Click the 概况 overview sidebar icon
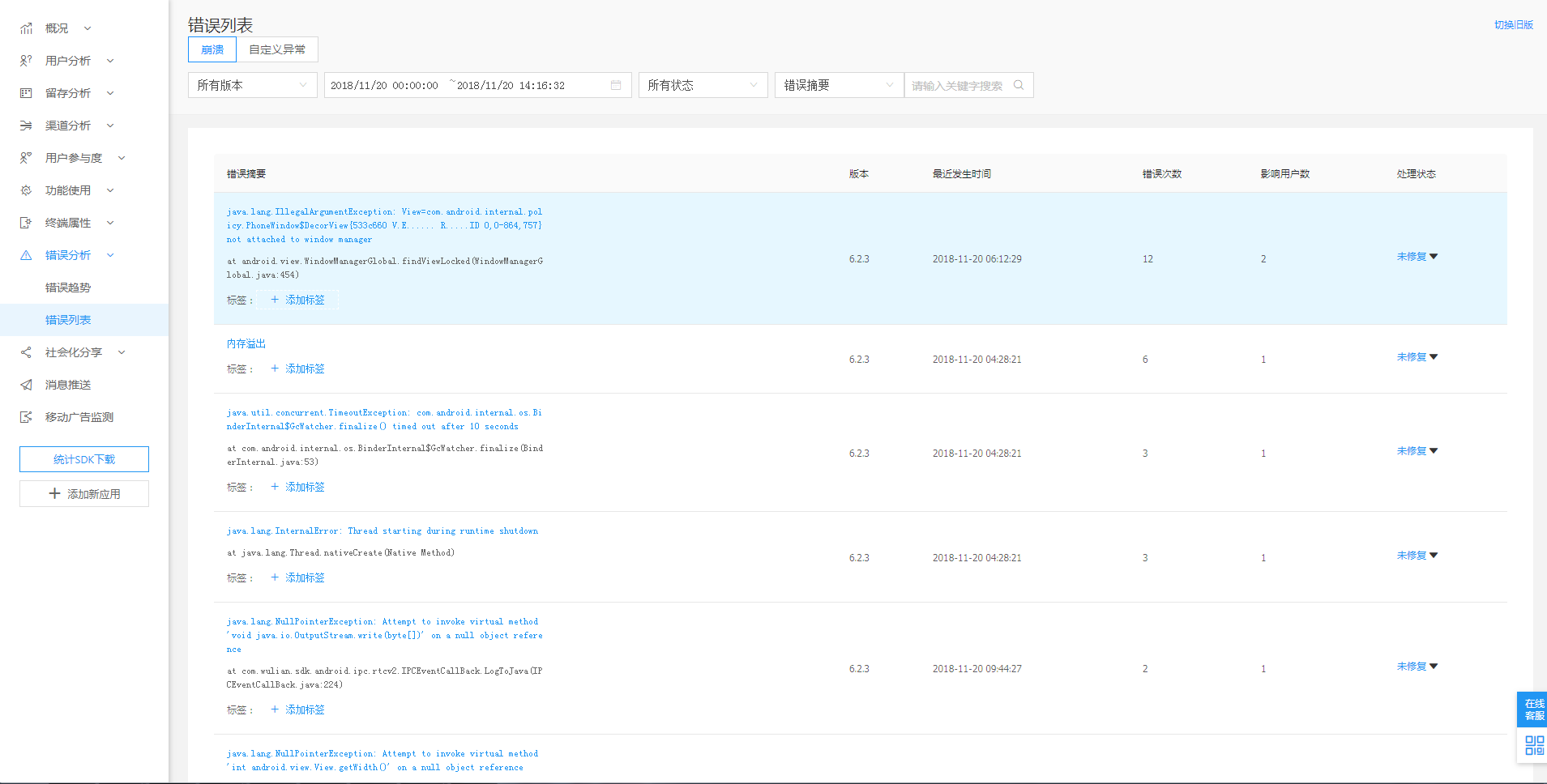This screenshot has width=1547, height=784. point(26,28)
